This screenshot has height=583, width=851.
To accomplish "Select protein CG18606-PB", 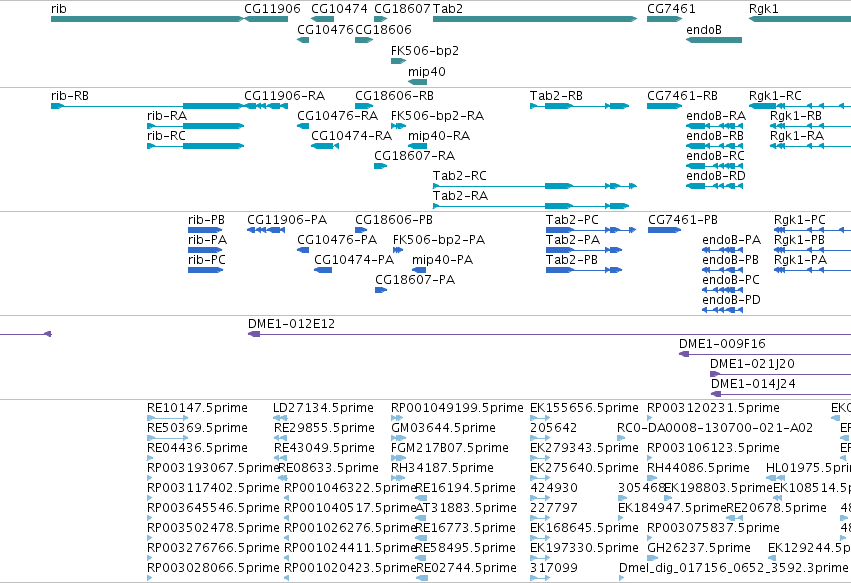I will click(393, 220).
